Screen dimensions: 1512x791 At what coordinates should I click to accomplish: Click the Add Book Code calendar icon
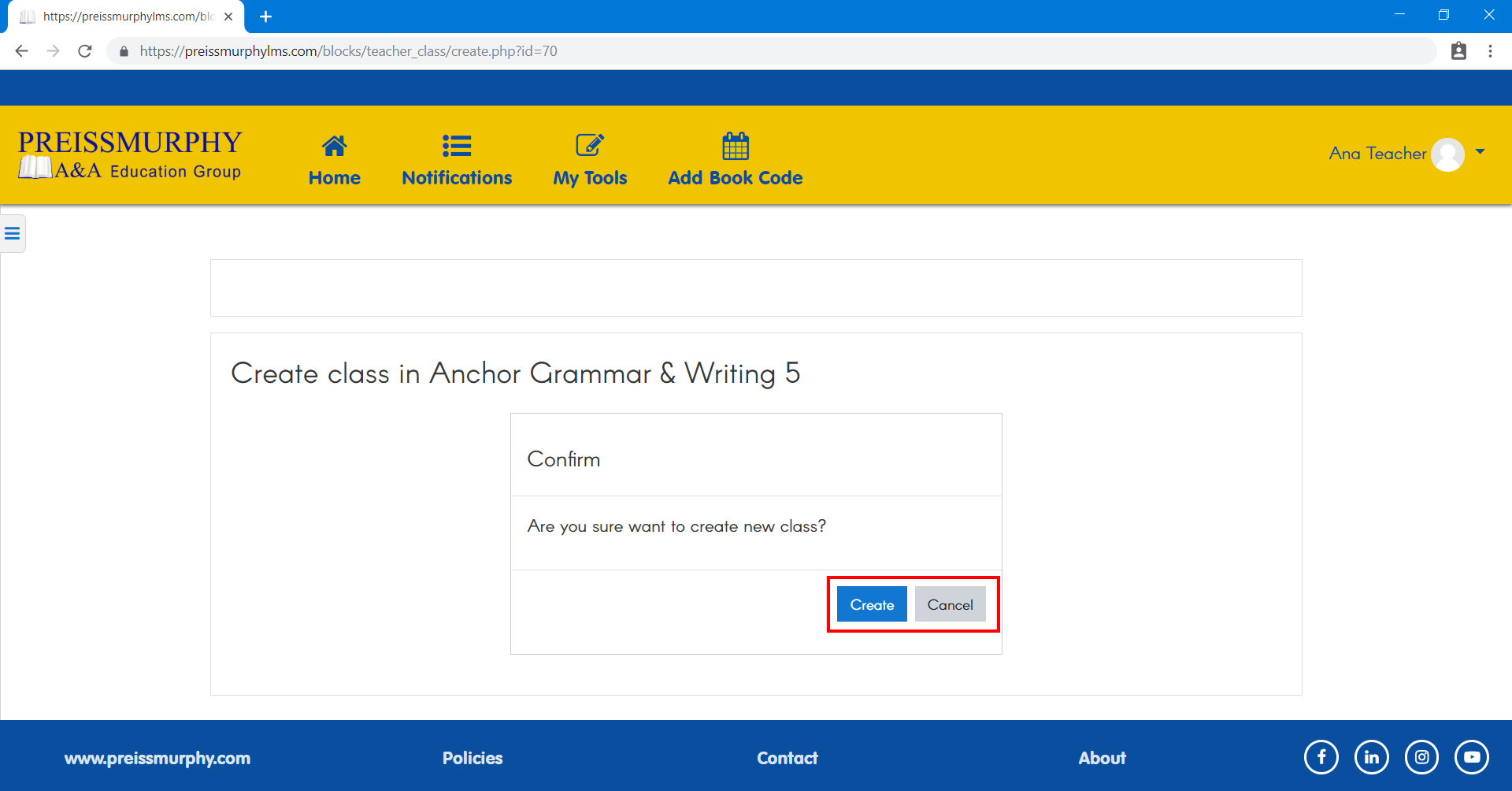pos(735,147)
